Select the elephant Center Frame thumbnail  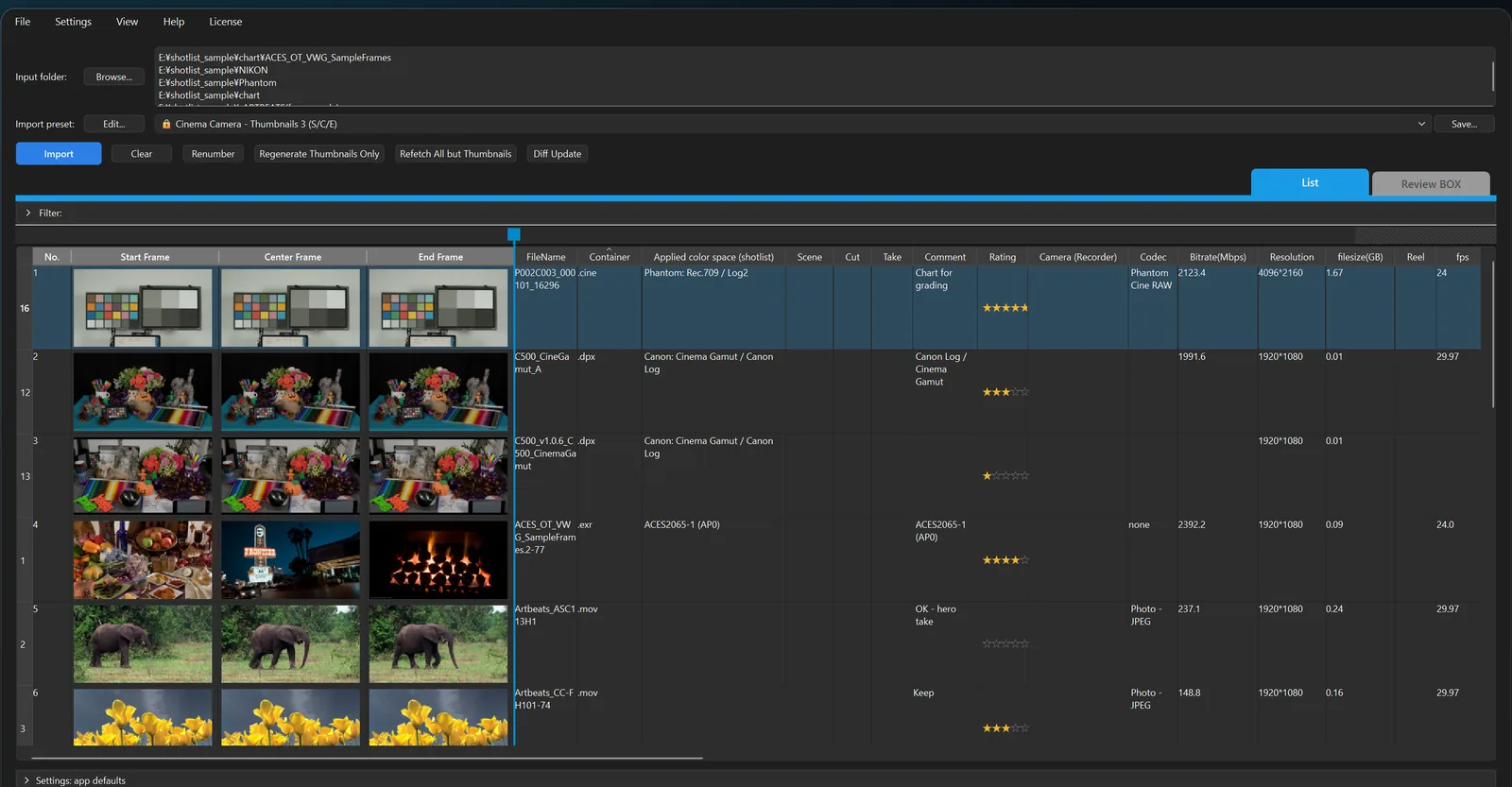coord(290,644)
